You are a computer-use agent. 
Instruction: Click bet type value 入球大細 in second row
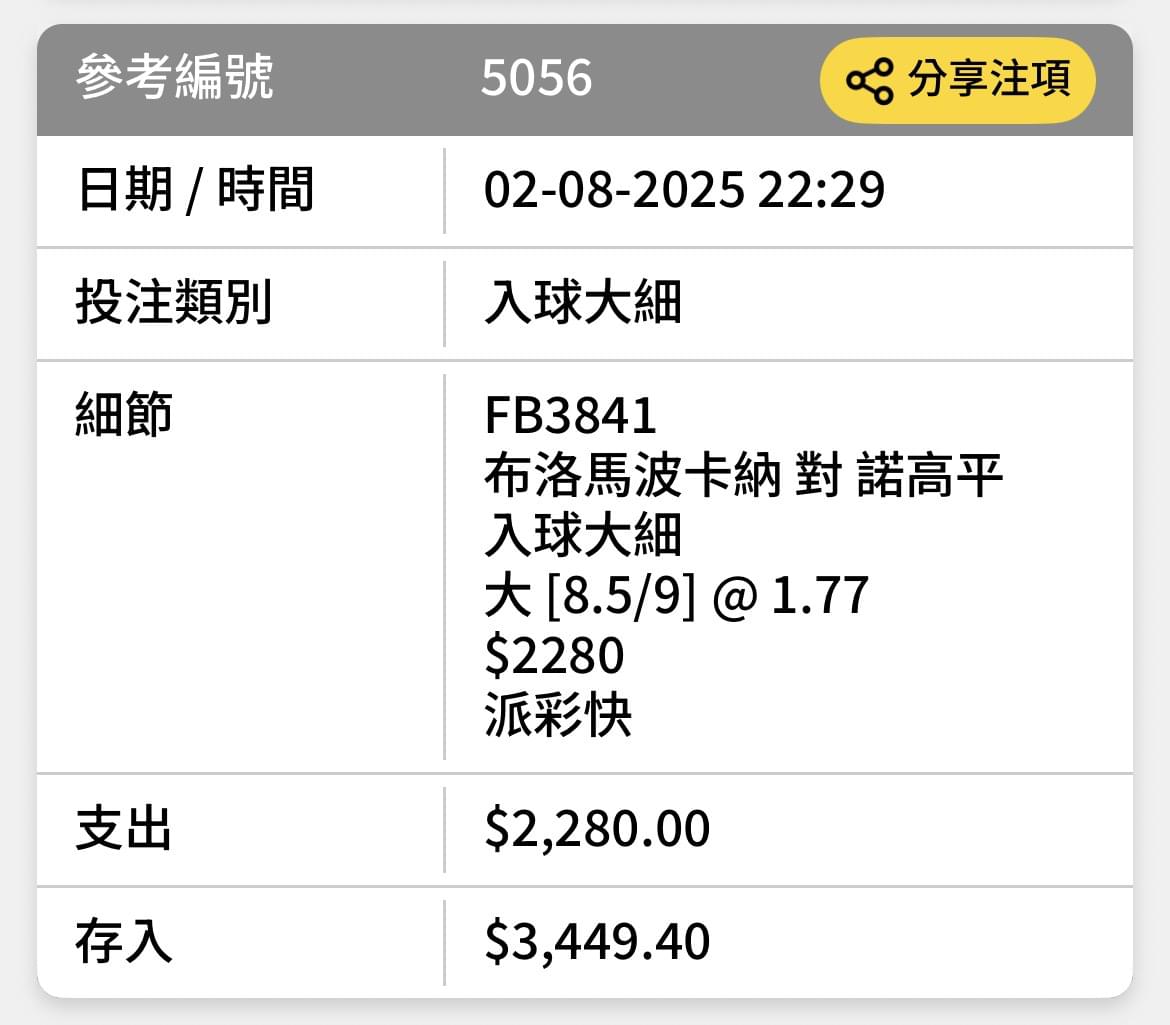pyautogui.click(x=583, y=302)
